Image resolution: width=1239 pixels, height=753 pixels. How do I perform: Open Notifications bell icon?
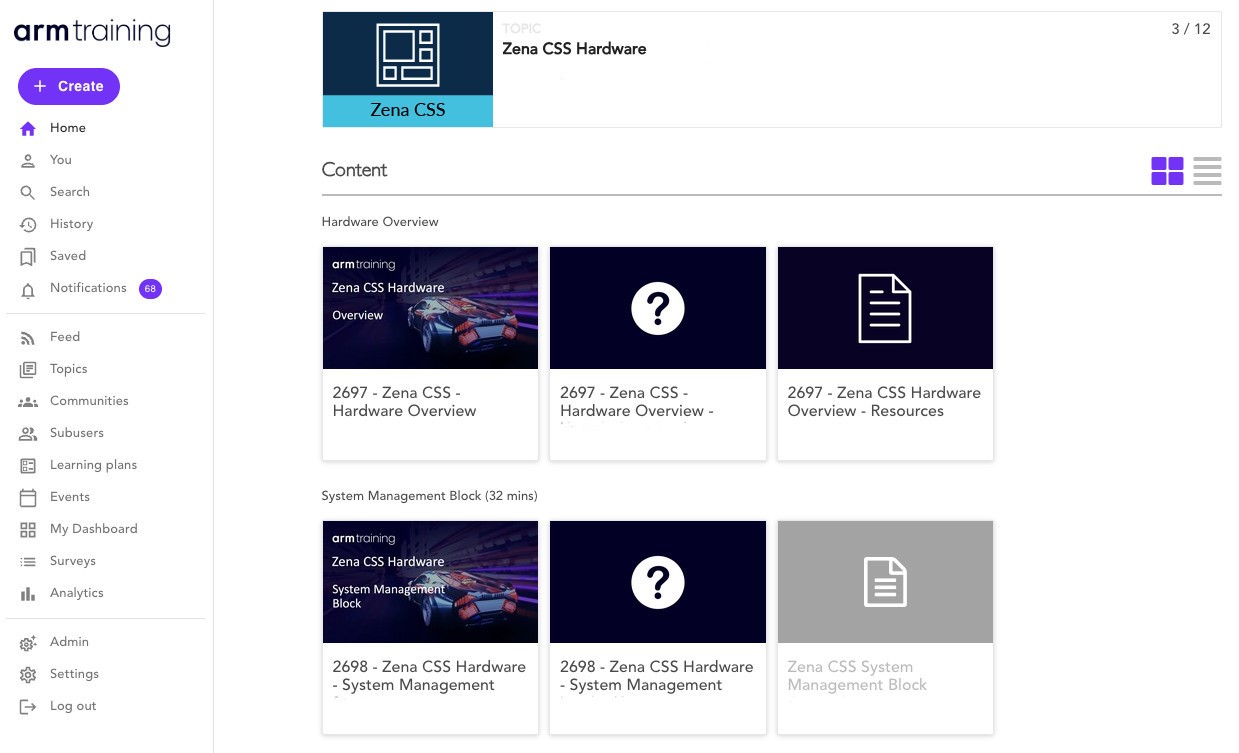[x=28, y=289]
